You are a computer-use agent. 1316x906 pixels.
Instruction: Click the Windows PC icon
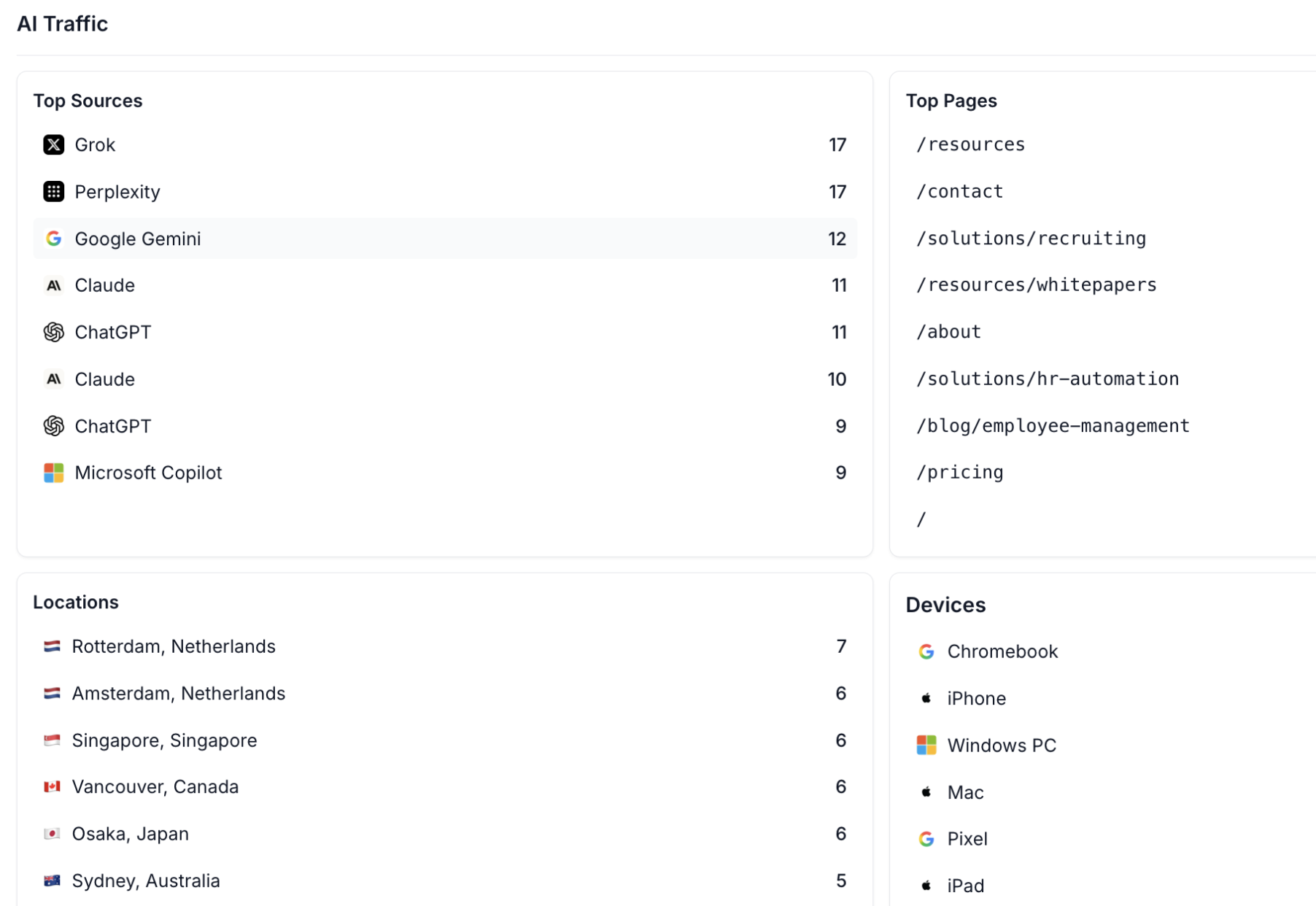926,745
